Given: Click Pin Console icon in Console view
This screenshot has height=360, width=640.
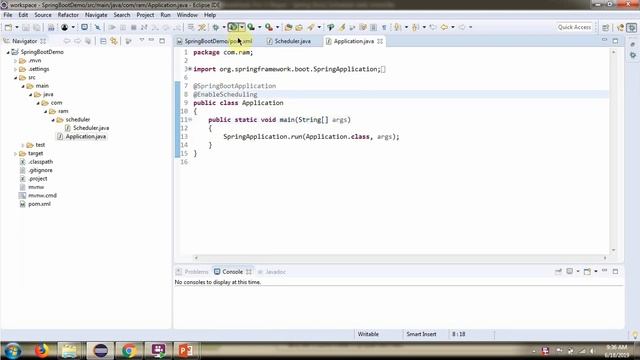Looking at the screenshot, I should 558,271.
